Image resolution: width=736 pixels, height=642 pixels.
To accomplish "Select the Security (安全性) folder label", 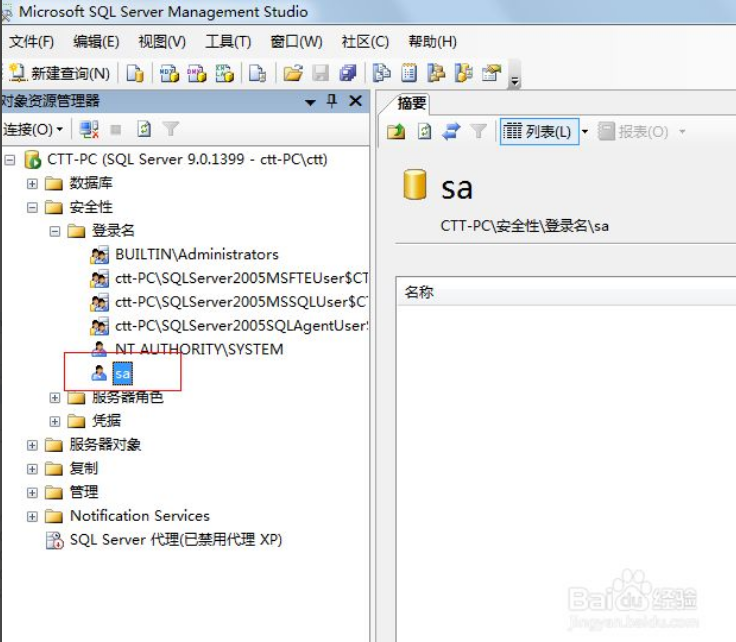I will click(91, 207).
